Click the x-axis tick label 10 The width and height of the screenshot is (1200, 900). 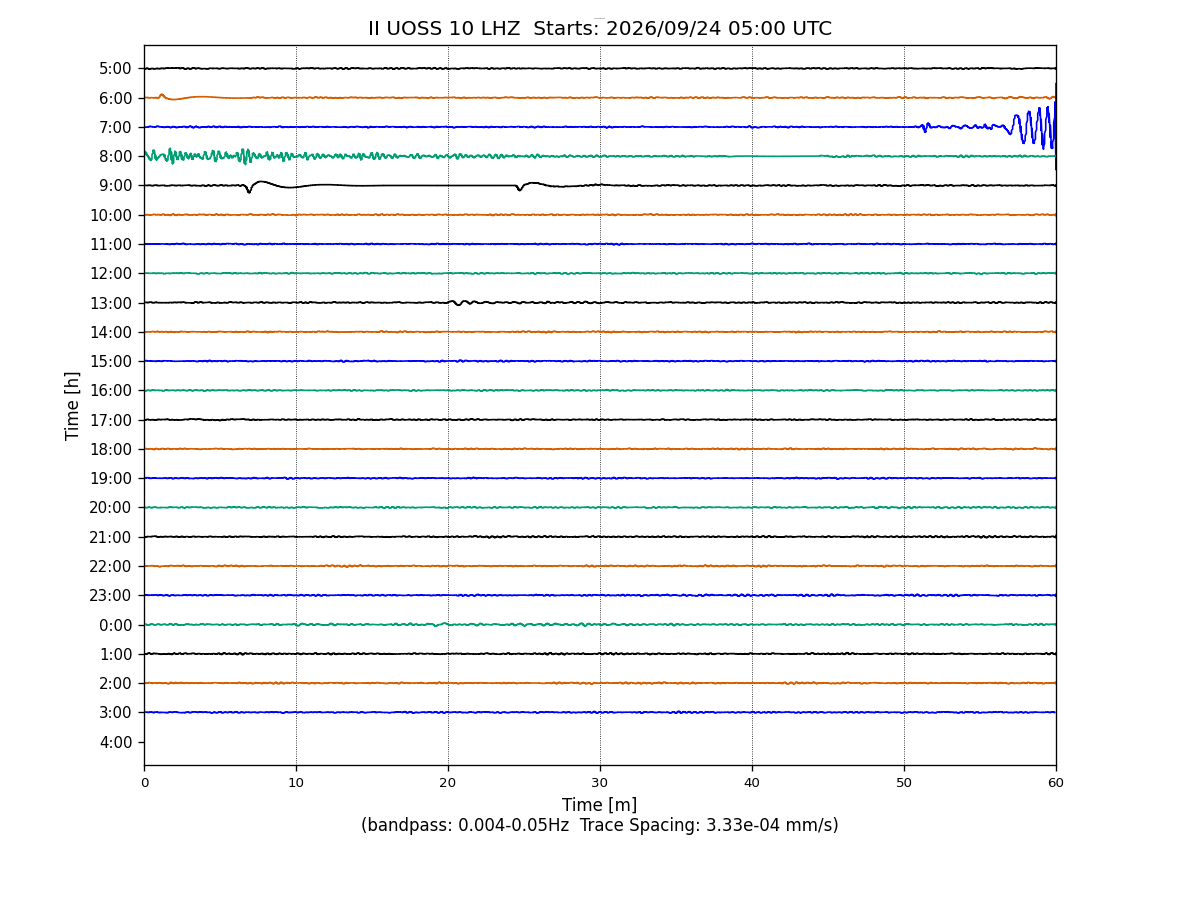[x=296, y=783]
